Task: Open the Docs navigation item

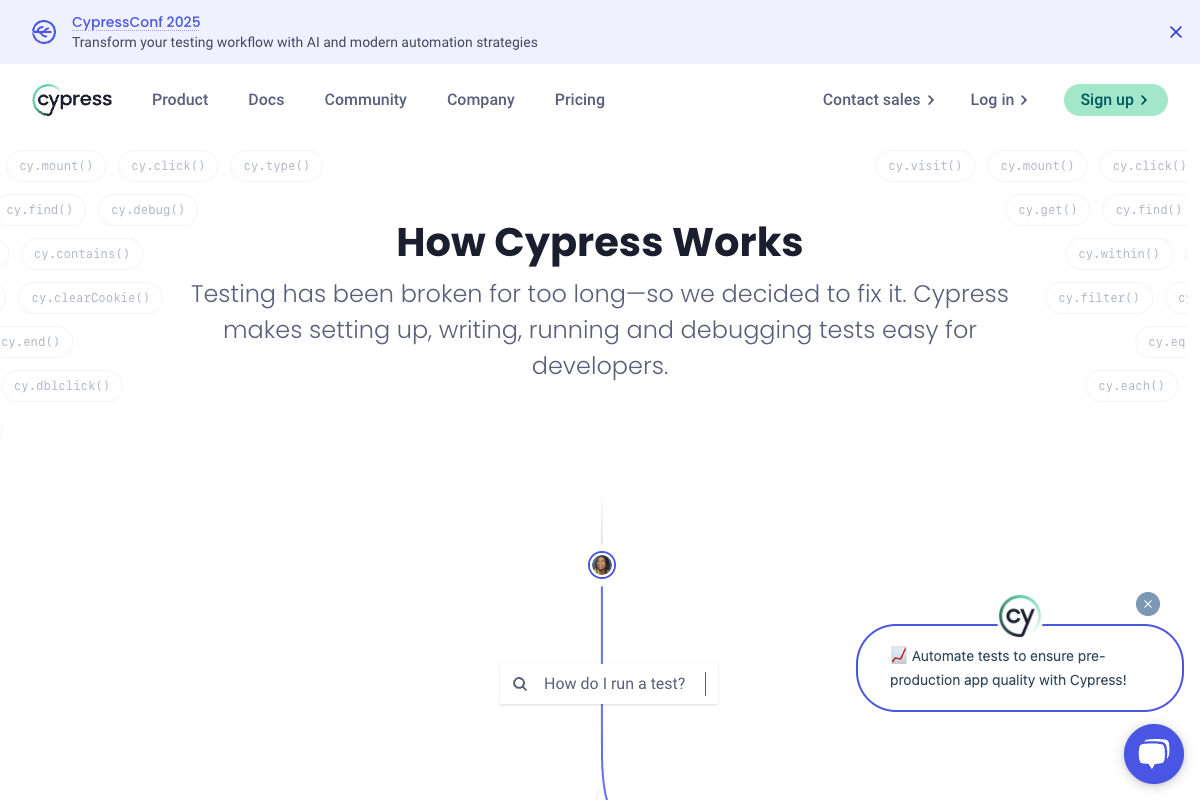Action: [x=266, y=100]
